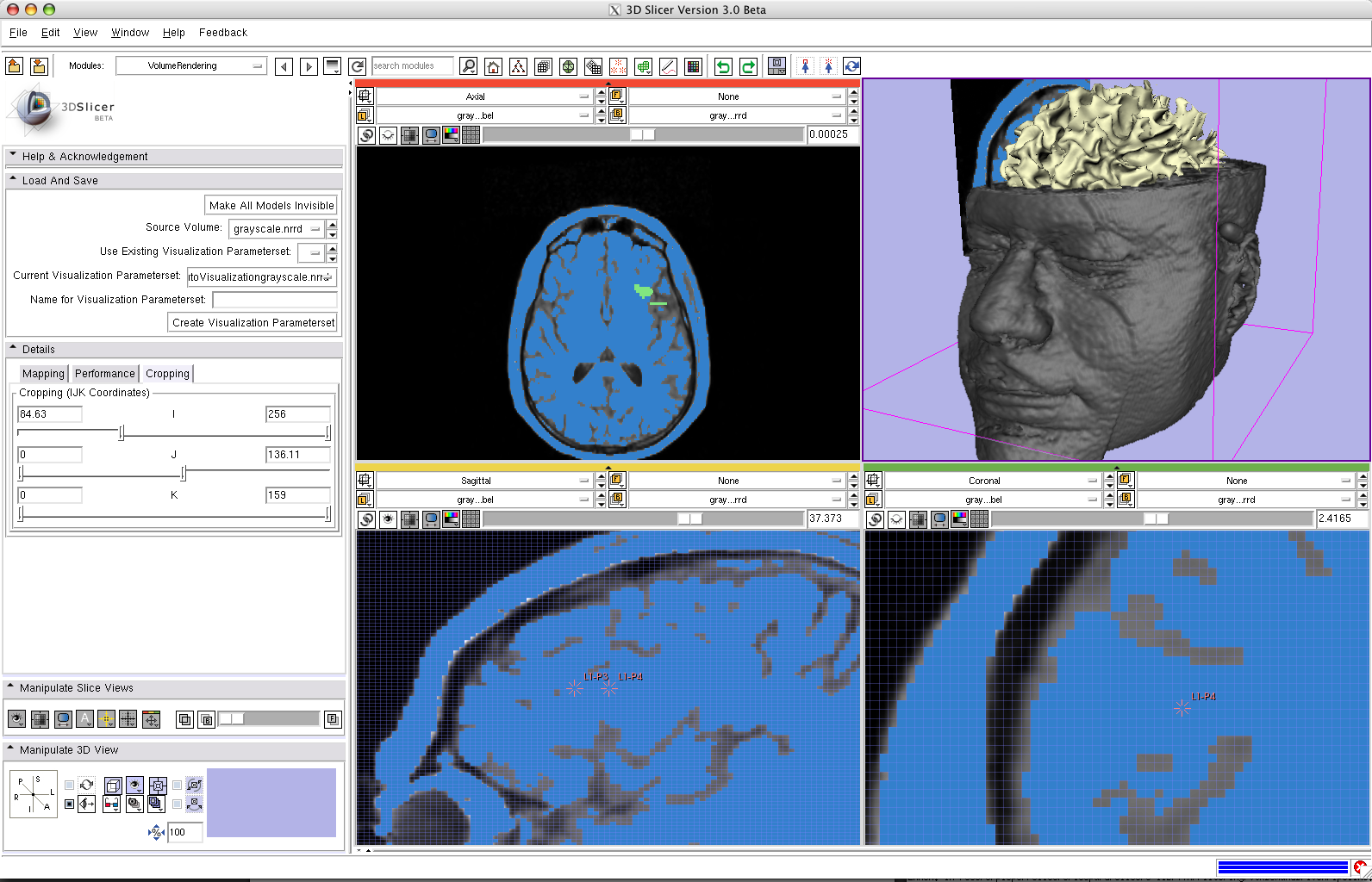Click the link slice controls icon in Axial panel

(x=366, y=135)
